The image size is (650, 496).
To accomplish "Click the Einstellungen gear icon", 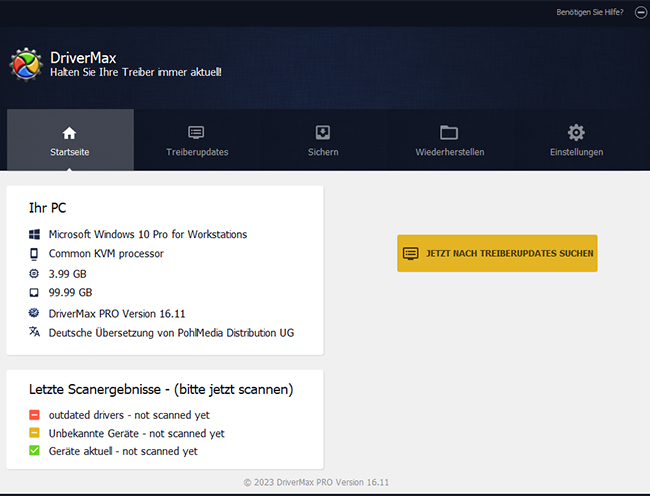I will tap(576, 133).
